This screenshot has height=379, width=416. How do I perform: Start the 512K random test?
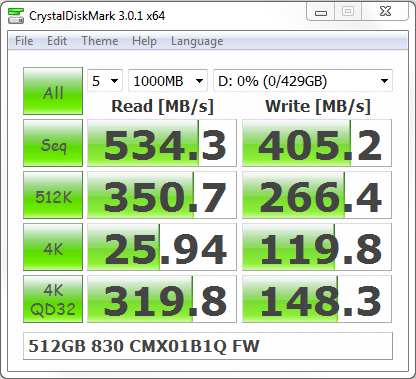53,195
